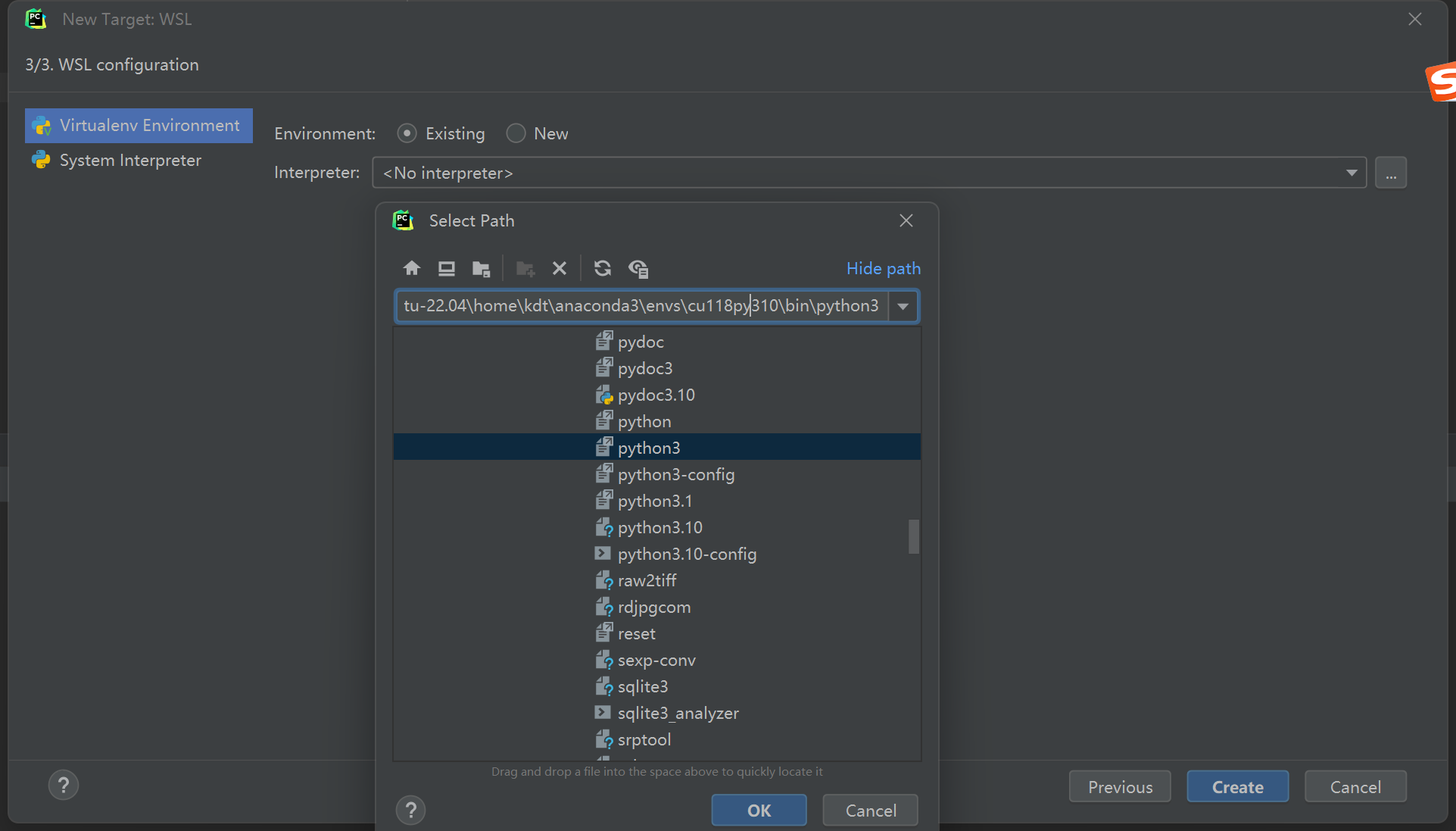Click the file list vertical scrollbar thumb

914,536
